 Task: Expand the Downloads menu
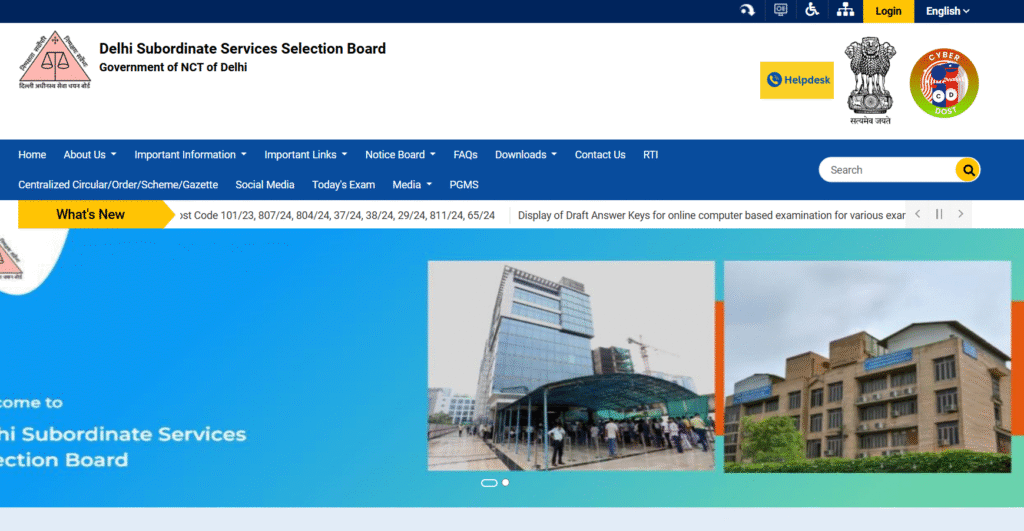pos(526,155)
